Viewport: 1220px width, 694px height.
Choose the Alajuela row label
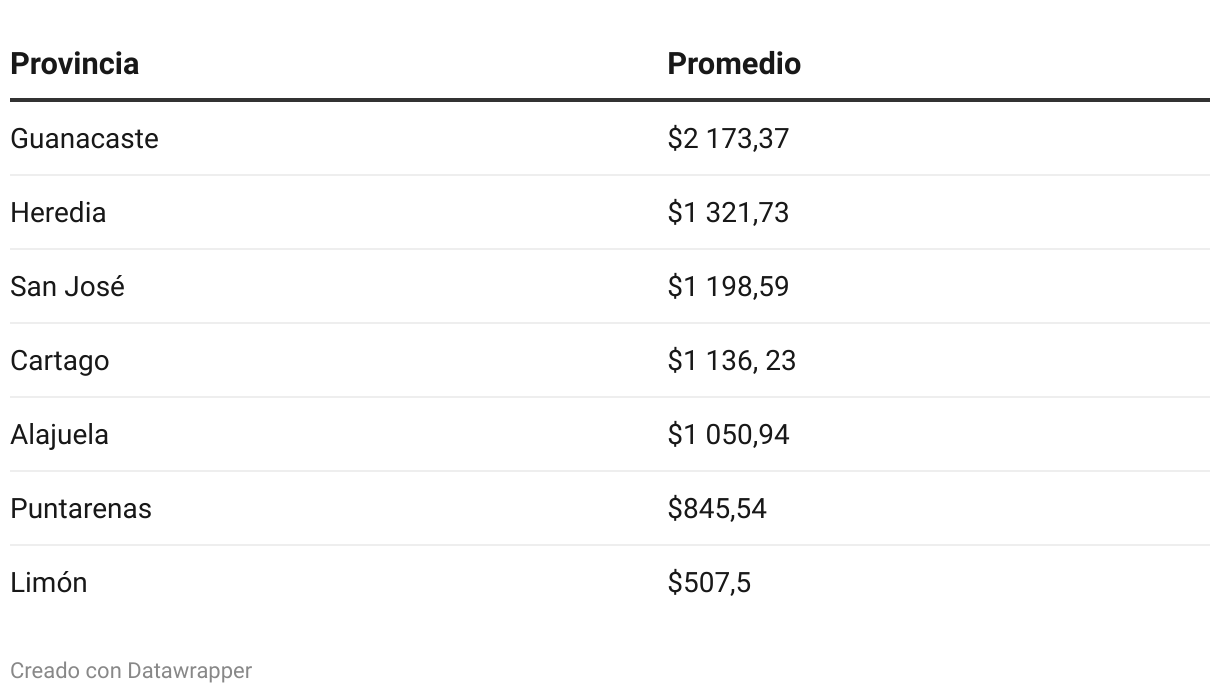point(60,434)
